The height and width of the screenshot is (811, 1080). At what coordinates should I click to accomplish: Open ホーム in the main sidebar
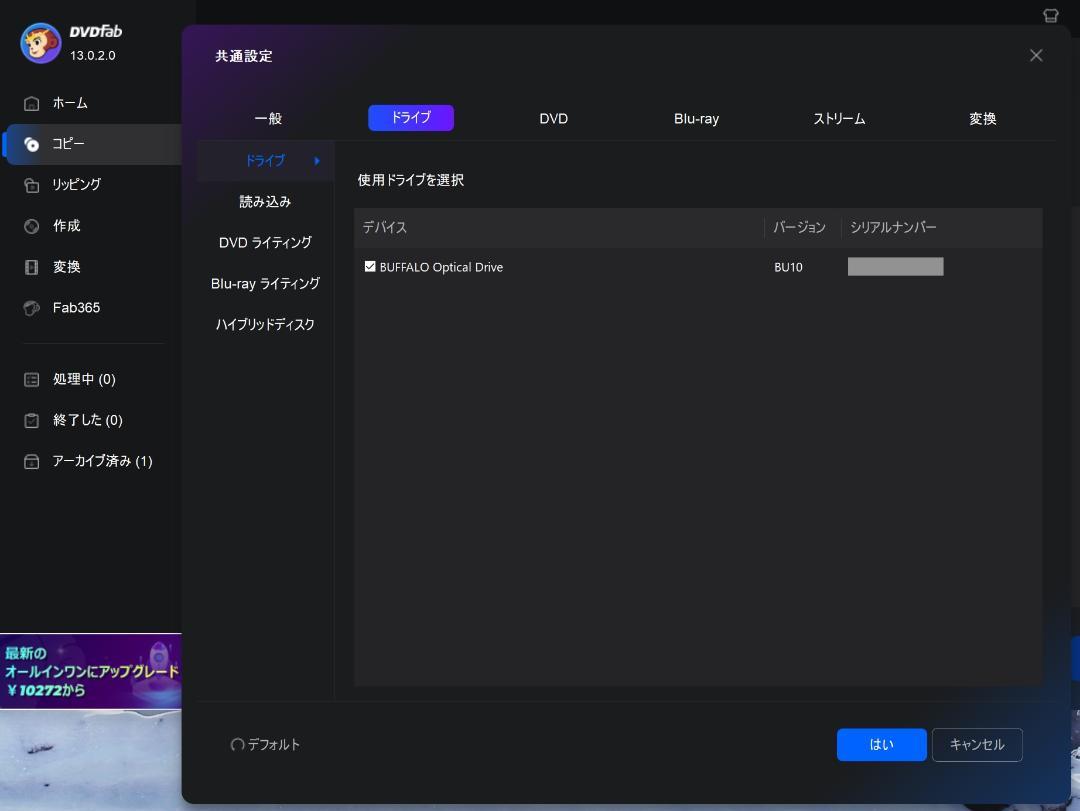70,103
